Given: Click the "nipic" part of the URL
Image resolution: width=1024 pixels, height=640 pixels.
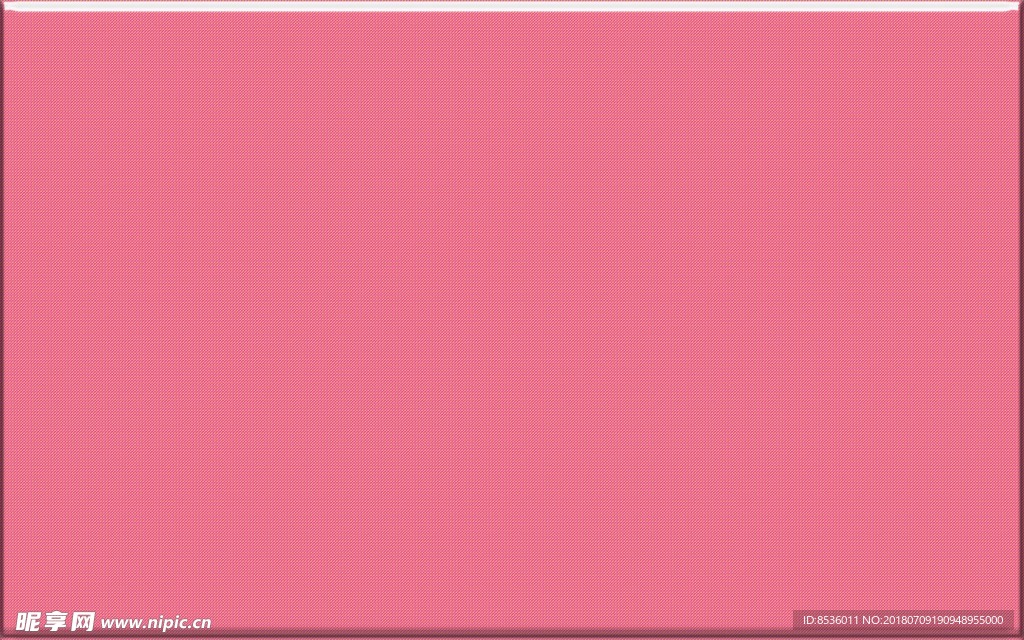Looking at the screenshot, I should tap(165, 621).
